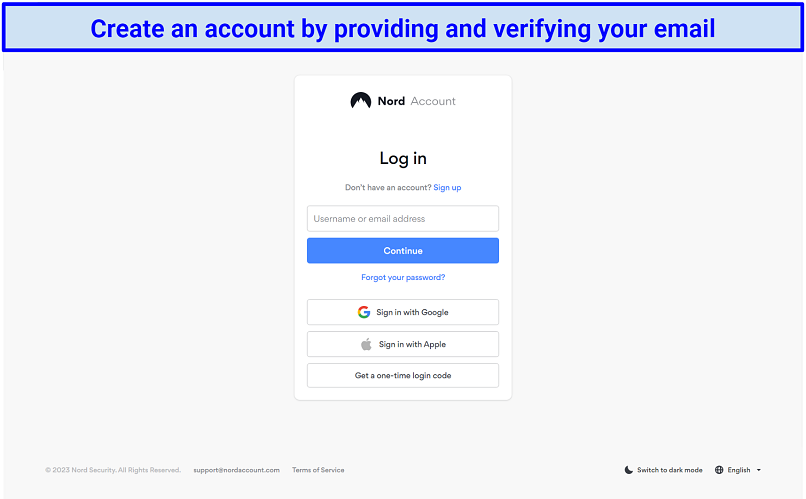Open the Sign up link
This screenshot has height=499, width=806.
coord(447,188)
